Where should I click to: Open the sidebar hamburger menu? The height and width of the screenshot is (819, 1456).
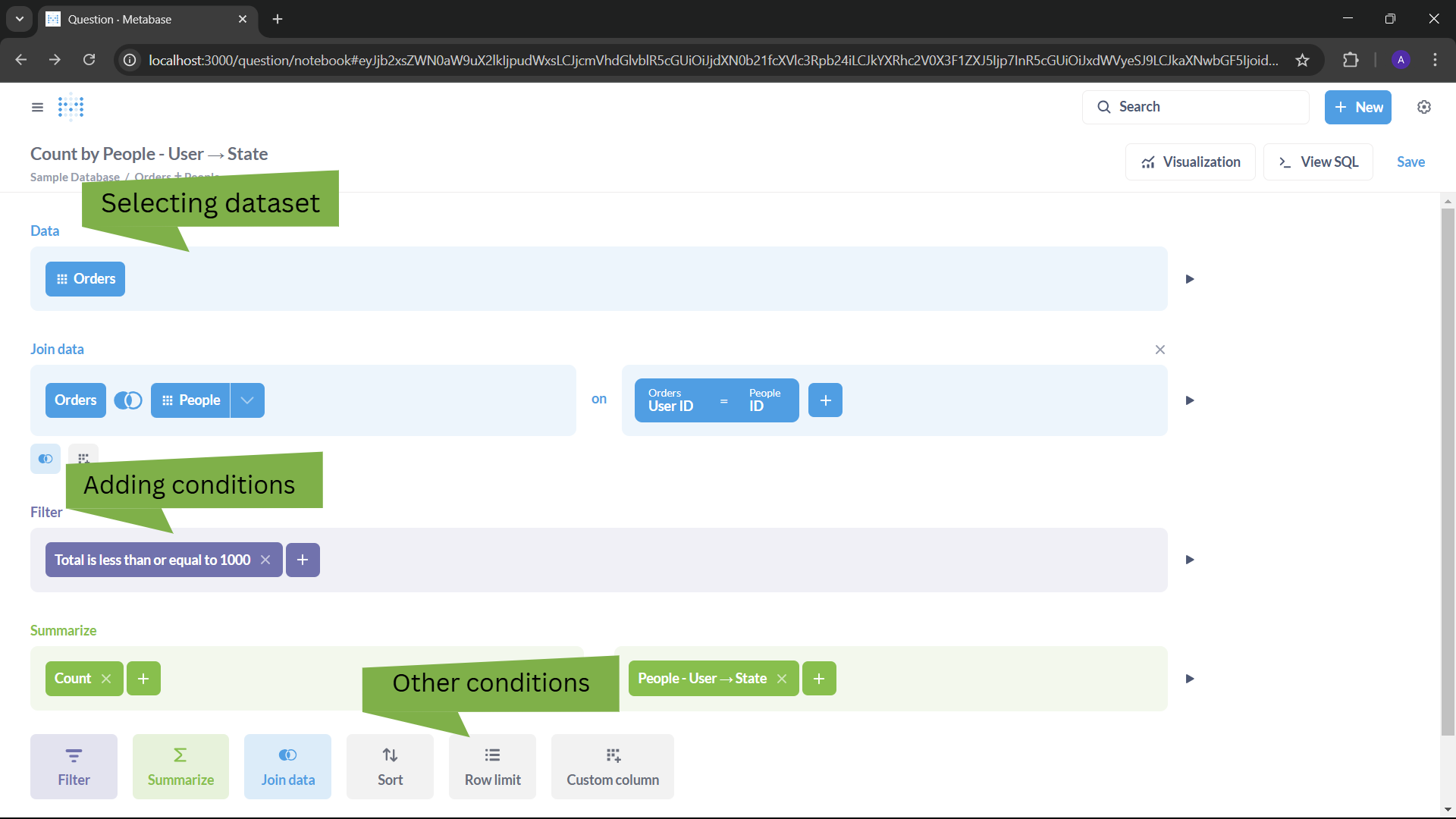click(37, 107)
